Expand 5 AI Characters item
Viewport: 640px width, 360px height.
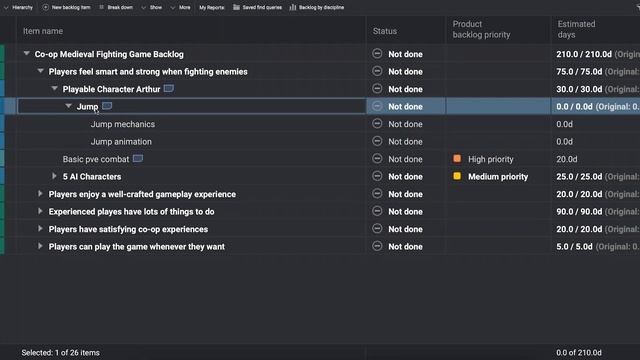click(x=54, y=176)
